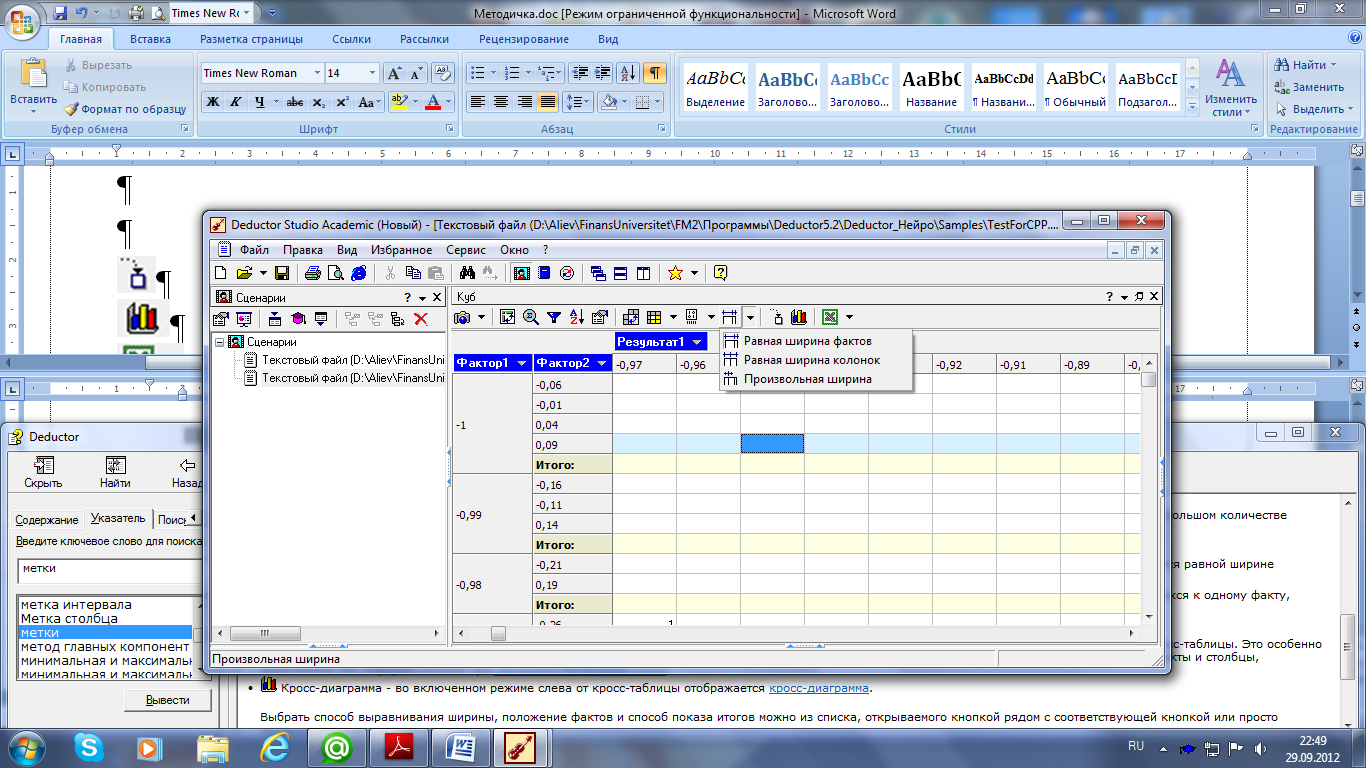Launch Import Wizard icon in Scenarios toolbar
The width and height of the screenshot is (1366, 768).
(x=275, y=319)
